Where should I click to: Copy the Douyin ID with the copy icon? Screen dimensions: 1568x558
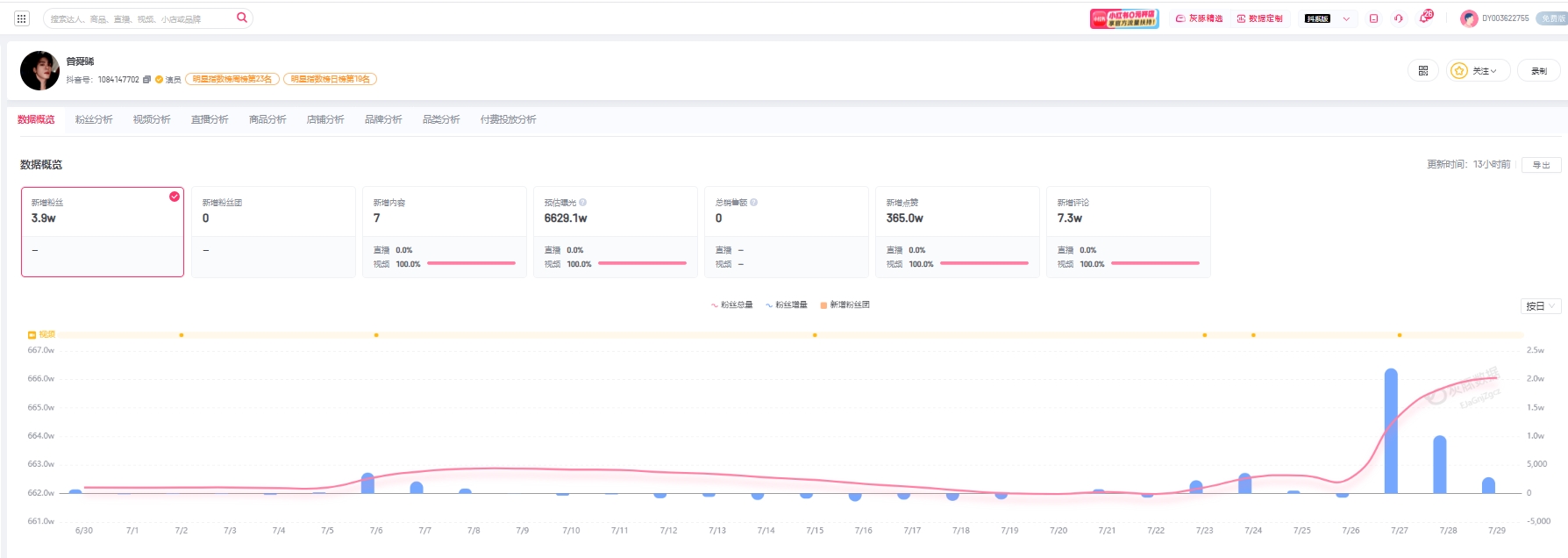pos(146,80)
